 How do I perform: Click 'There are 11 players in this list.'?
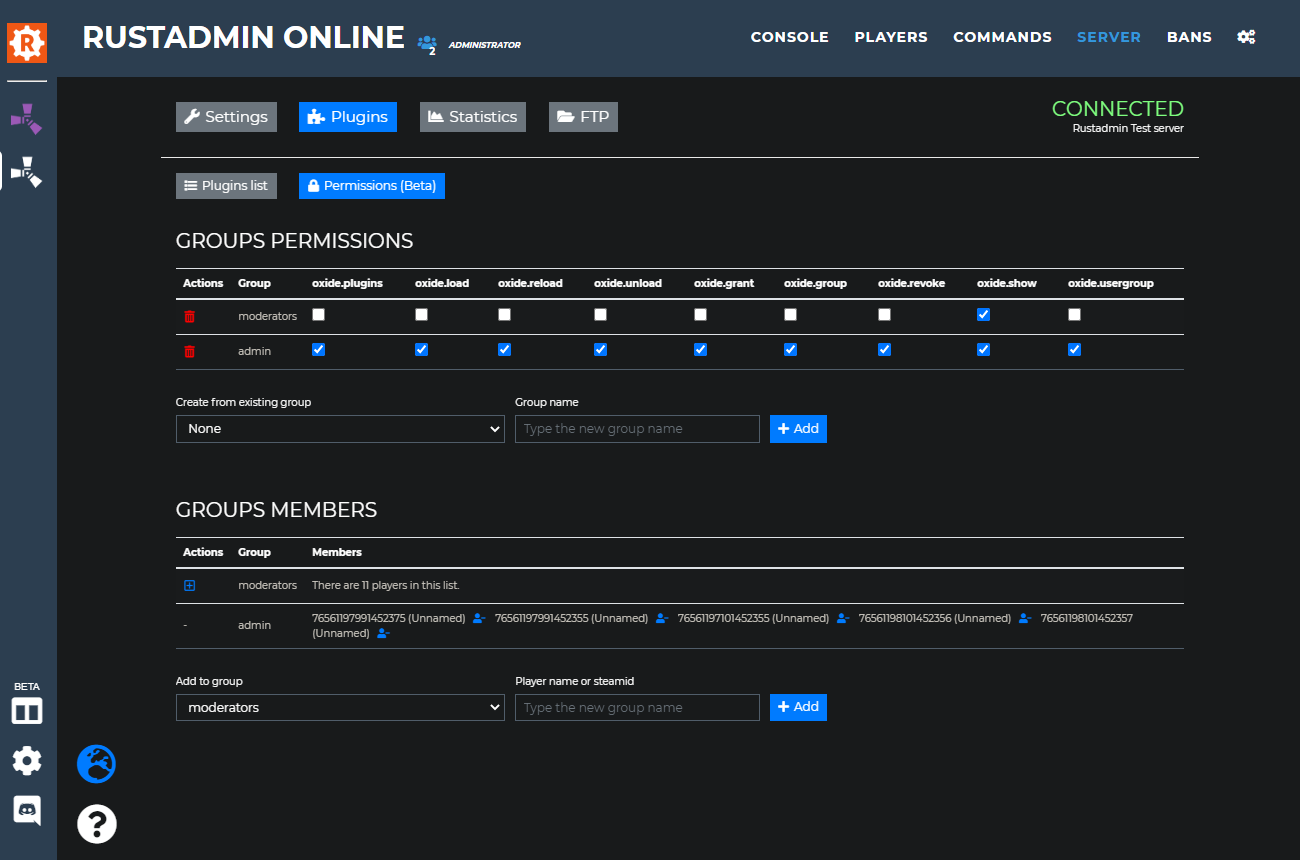(386, 585)
